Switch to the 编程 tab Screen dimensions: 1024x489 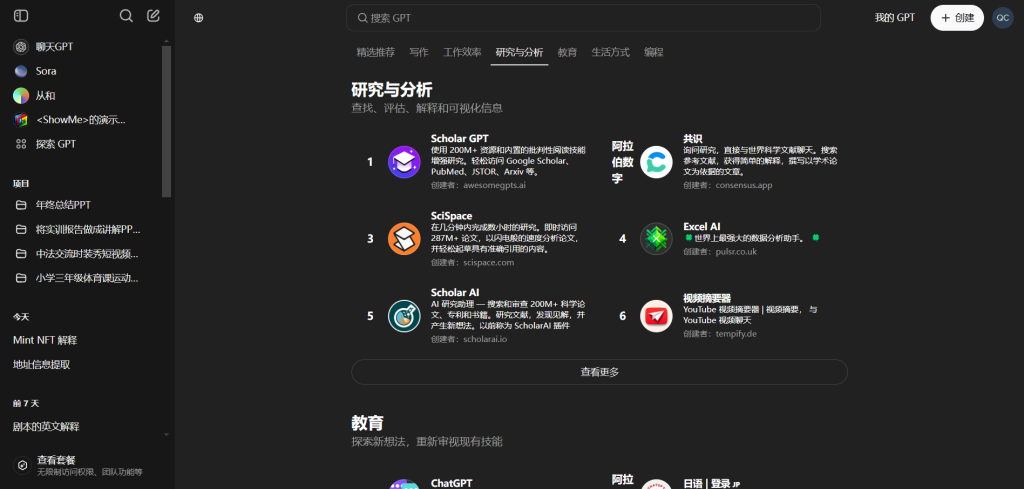coord(654,52)
